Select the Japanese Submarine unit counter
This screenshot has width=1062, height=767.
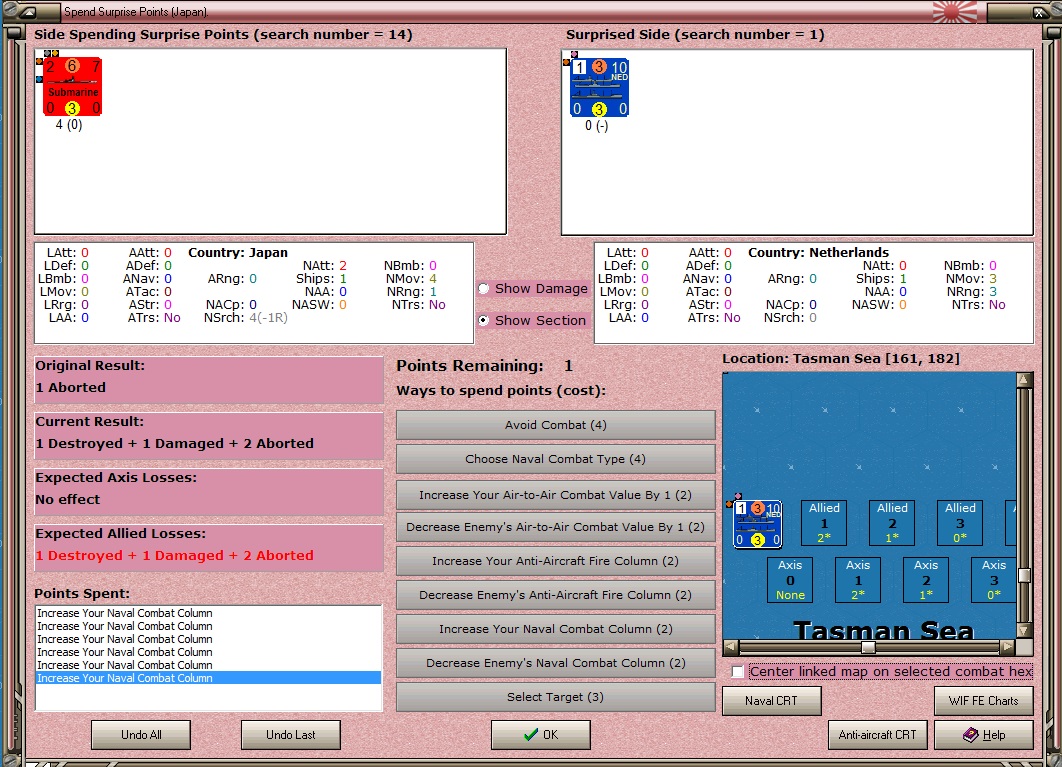pos(72,87)
